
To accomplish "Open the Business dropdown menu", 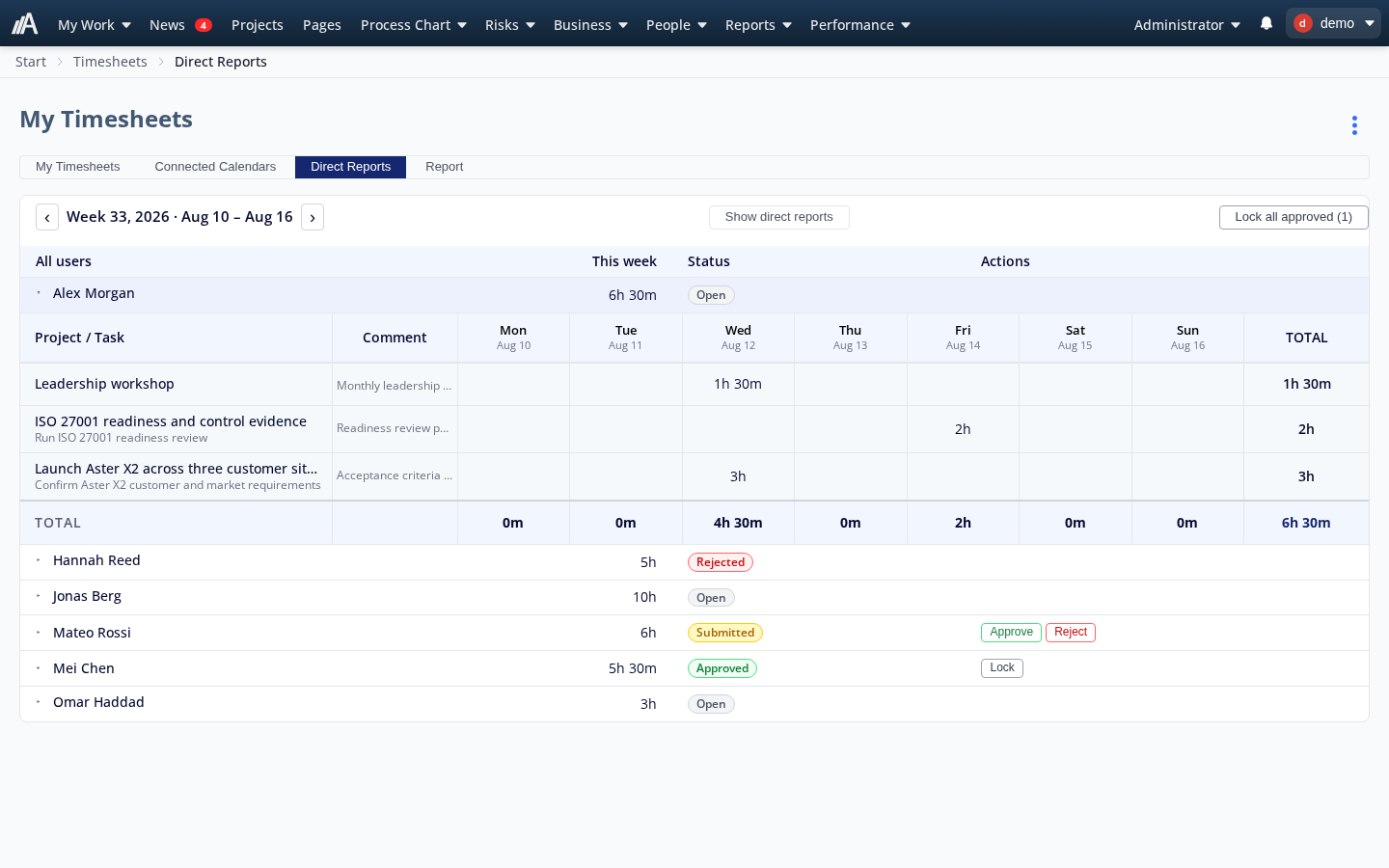I will (590, 24).
